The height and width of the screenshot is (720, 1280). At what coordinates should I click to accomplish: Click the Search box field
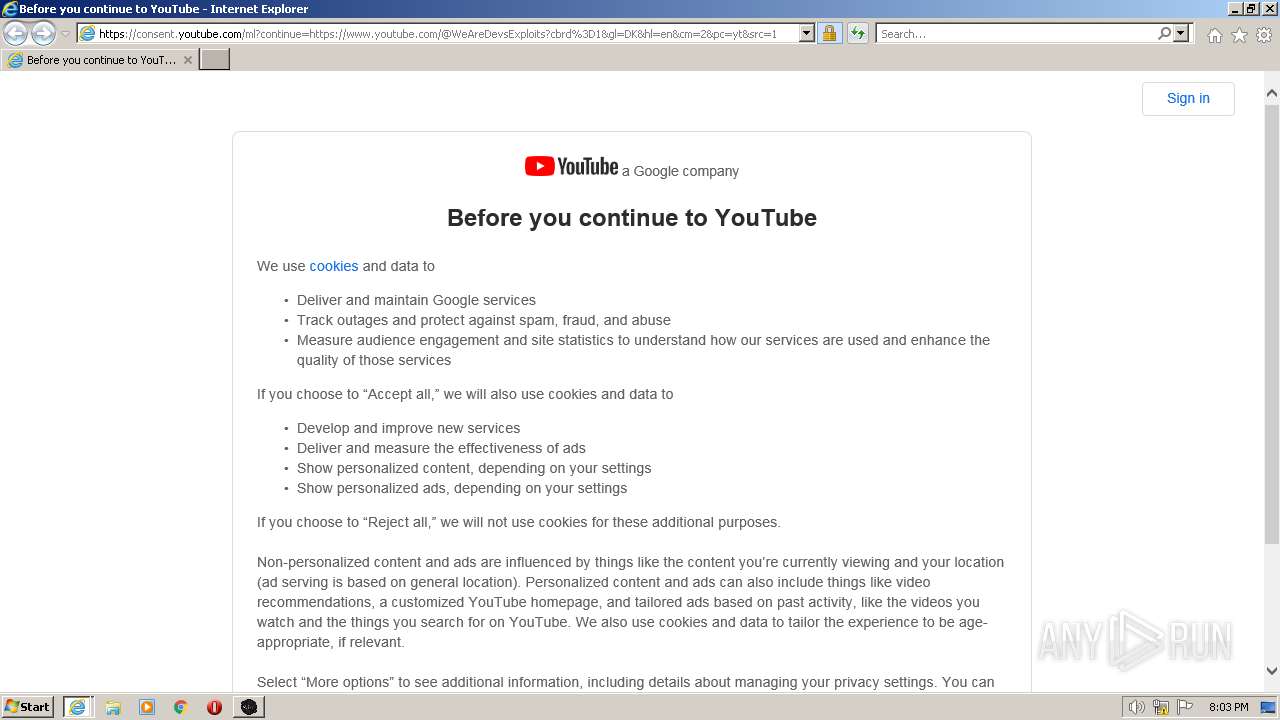pos(1016,33)
